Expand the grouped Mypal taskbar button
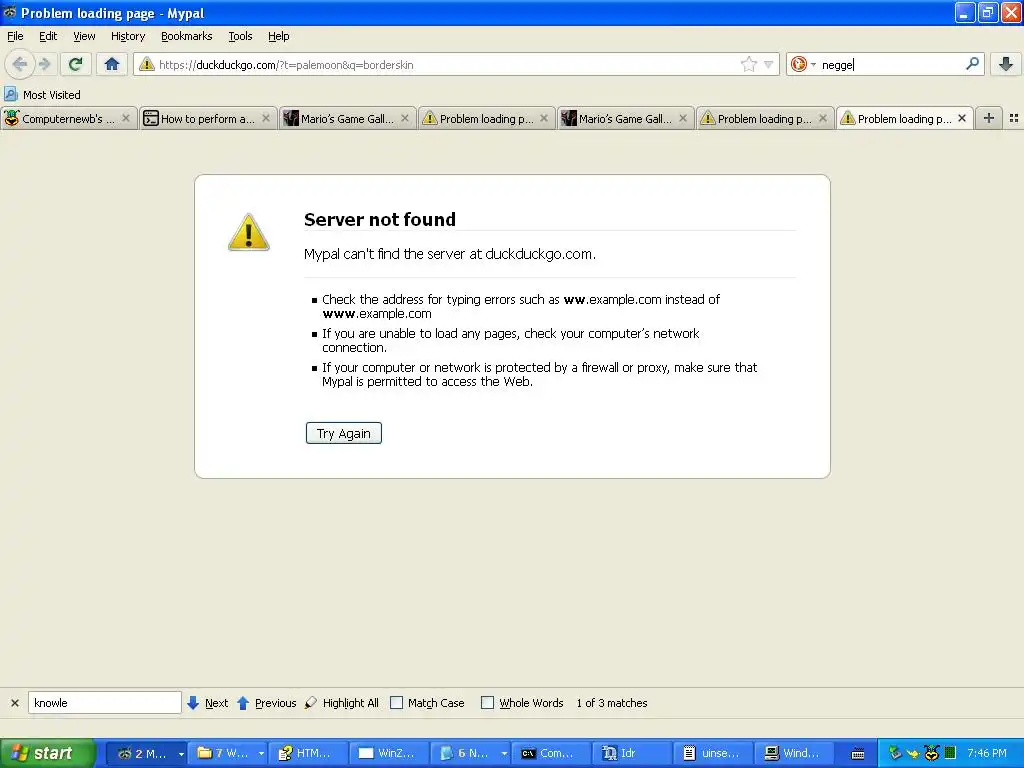The height and width of the screenshot is (768, 1024). [181, 754]
